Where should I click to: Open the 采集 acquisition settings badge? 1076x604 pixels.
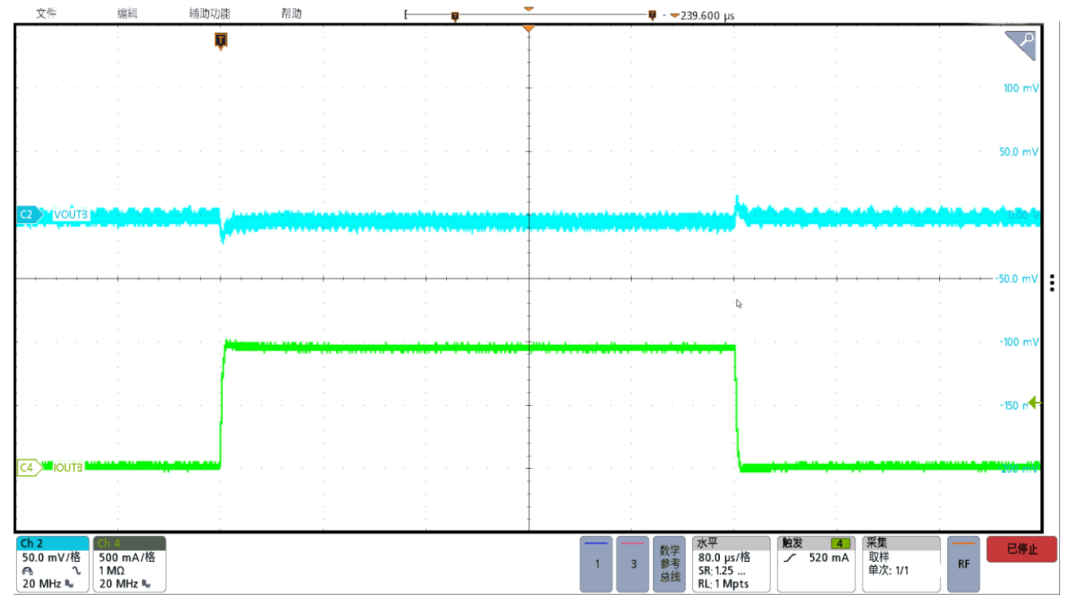901,564
